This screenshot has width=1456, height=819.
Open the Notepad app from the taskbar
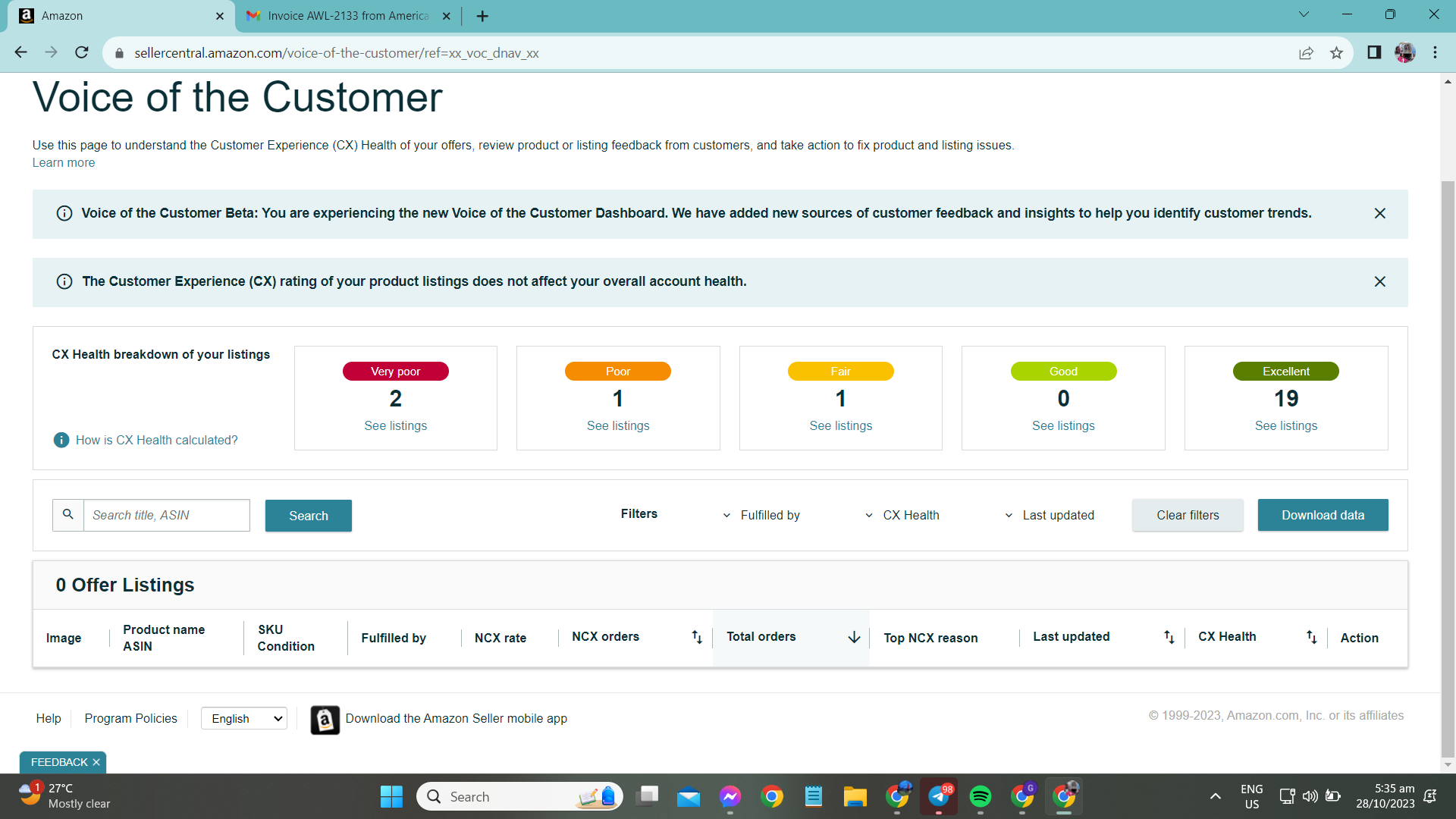point(814,796)
